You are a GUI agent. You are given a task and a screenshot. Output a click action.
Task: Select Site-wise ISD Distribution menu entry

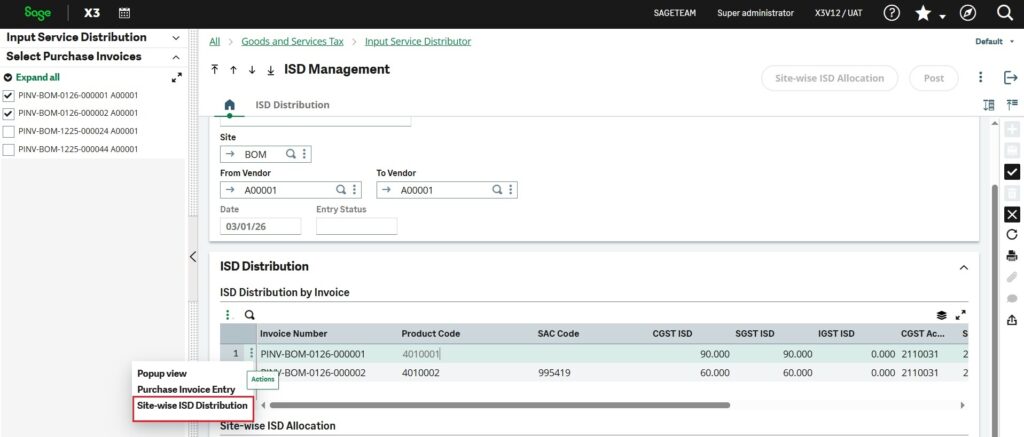pos(192,406)
